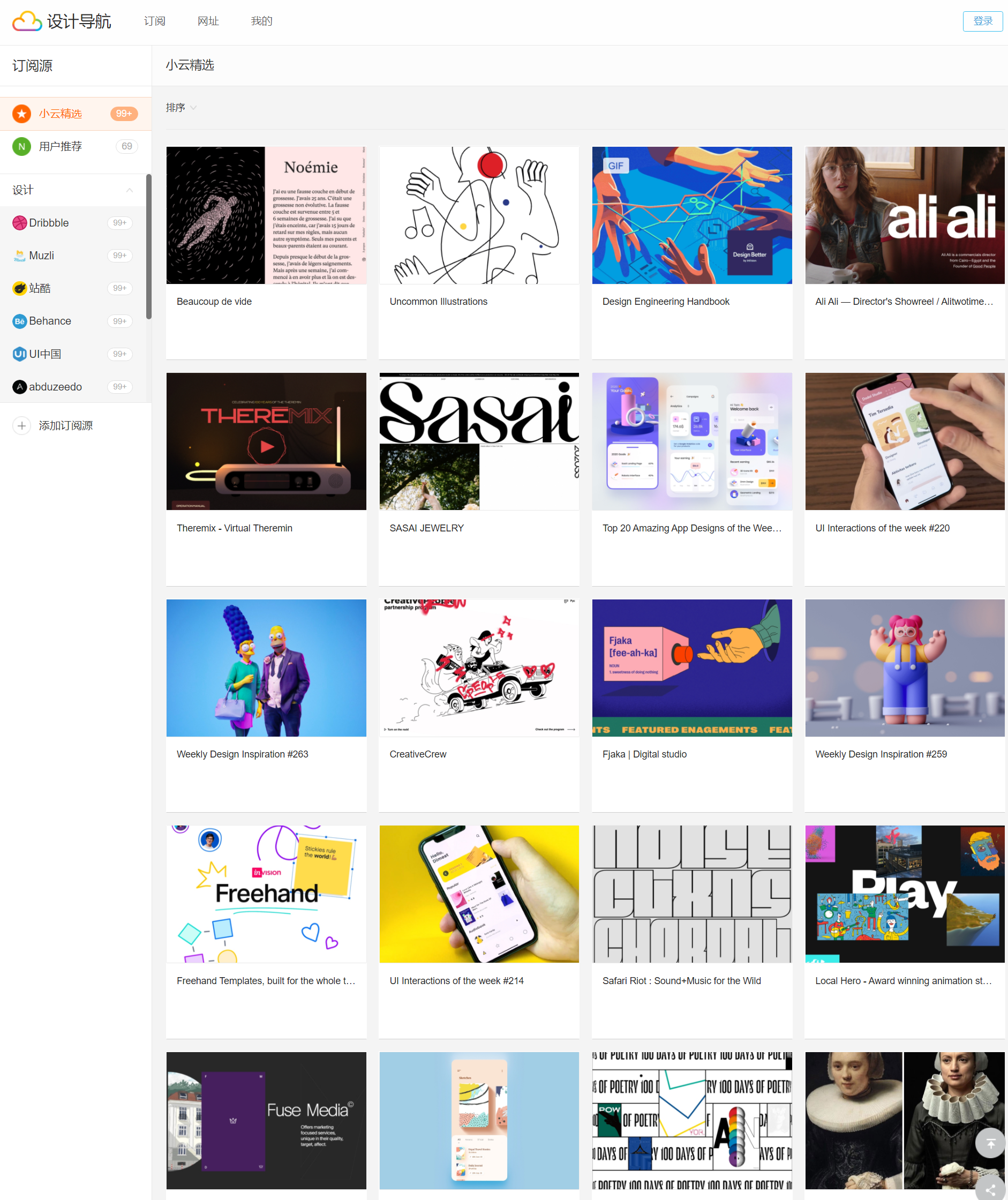Viewport: 1008px width, 1200px height.
Task: Click the app designs mockup thumbnail
Action: (x=692, y=441)
